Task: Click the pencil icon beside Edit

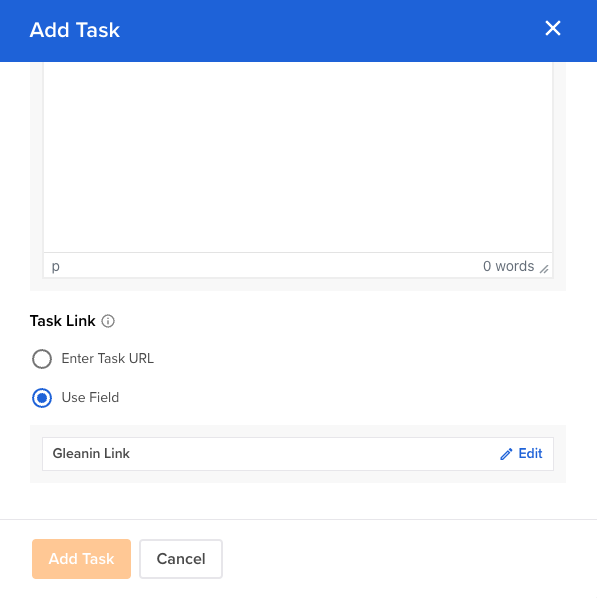Action: click(506, 454)
